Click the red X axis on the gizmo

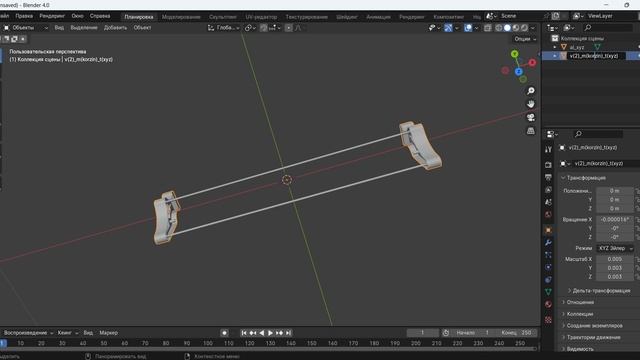coord(532,62)
